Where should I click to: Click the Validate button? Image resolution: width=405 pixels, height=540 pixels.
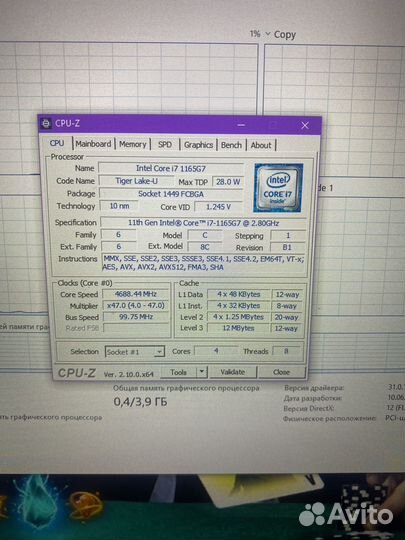(x=232, y=372)
